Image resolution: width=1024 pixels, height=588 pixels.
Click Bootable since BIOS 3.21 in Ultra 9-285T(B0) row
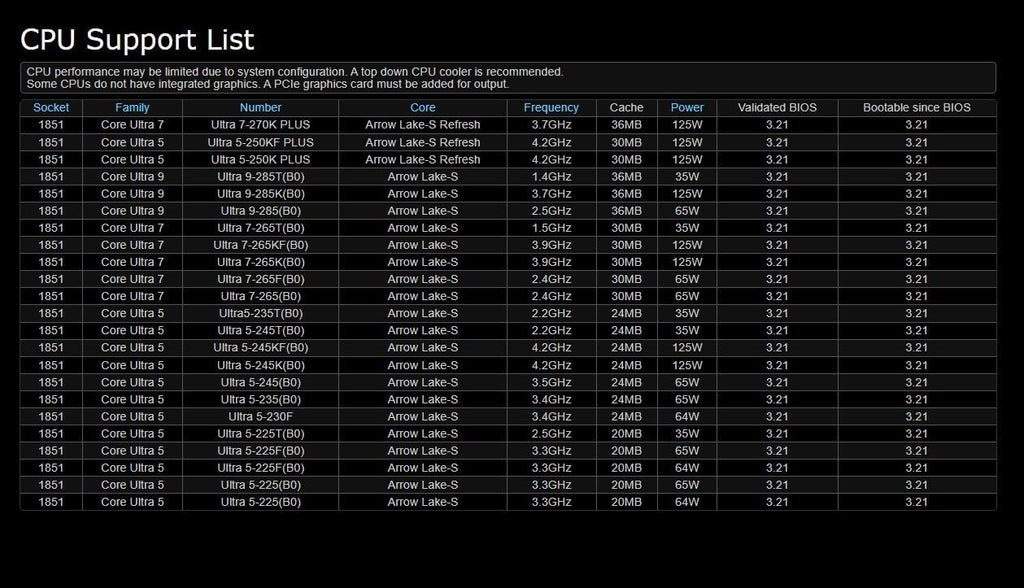tap(916, 176)
